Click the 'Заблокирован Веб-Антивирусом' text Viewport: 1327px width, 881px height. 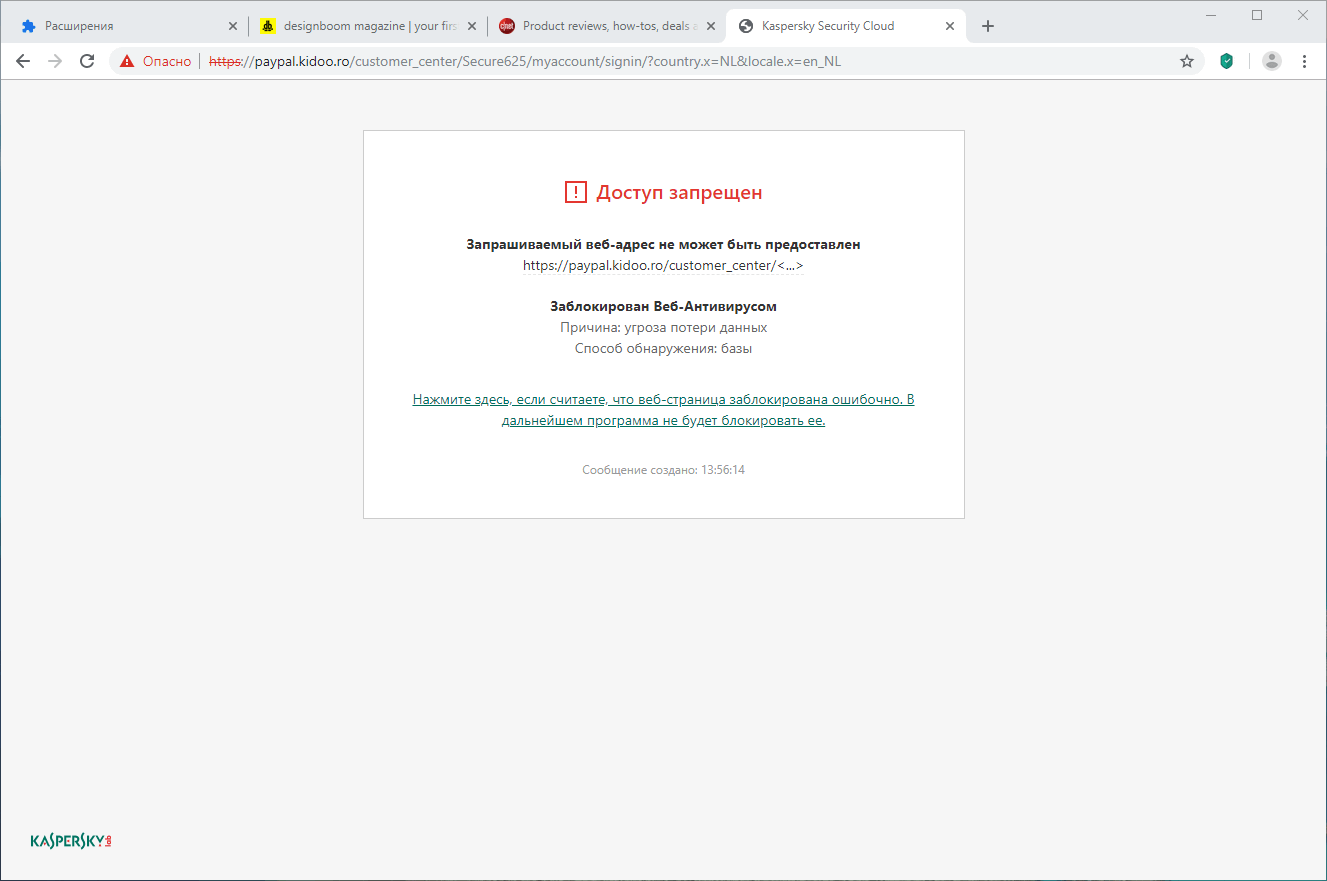[x=663, y=306]
